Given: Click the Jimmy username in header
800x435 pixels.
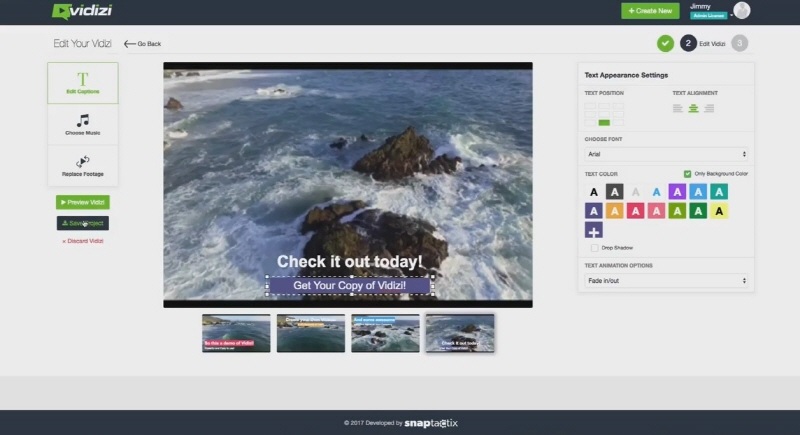Looking at the screenshot, I should 699,6.
